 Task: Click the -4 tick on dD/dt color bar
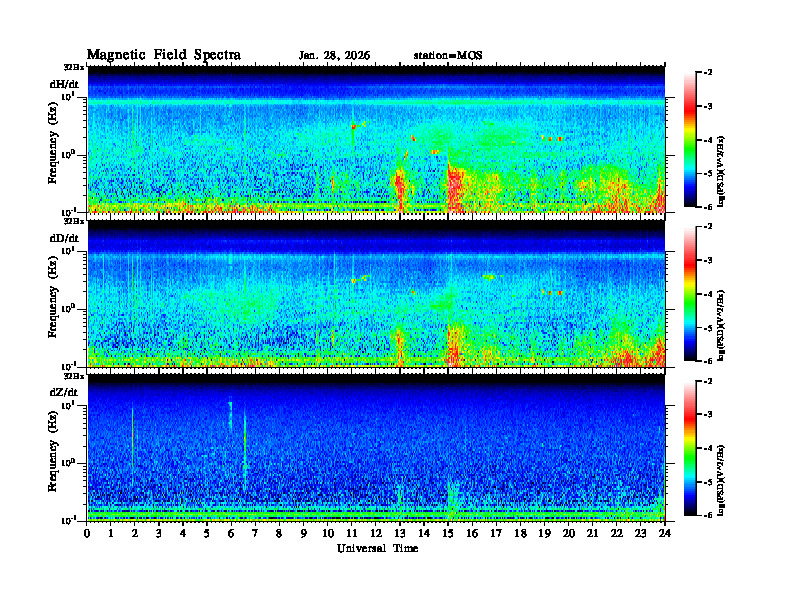[708, 294]
